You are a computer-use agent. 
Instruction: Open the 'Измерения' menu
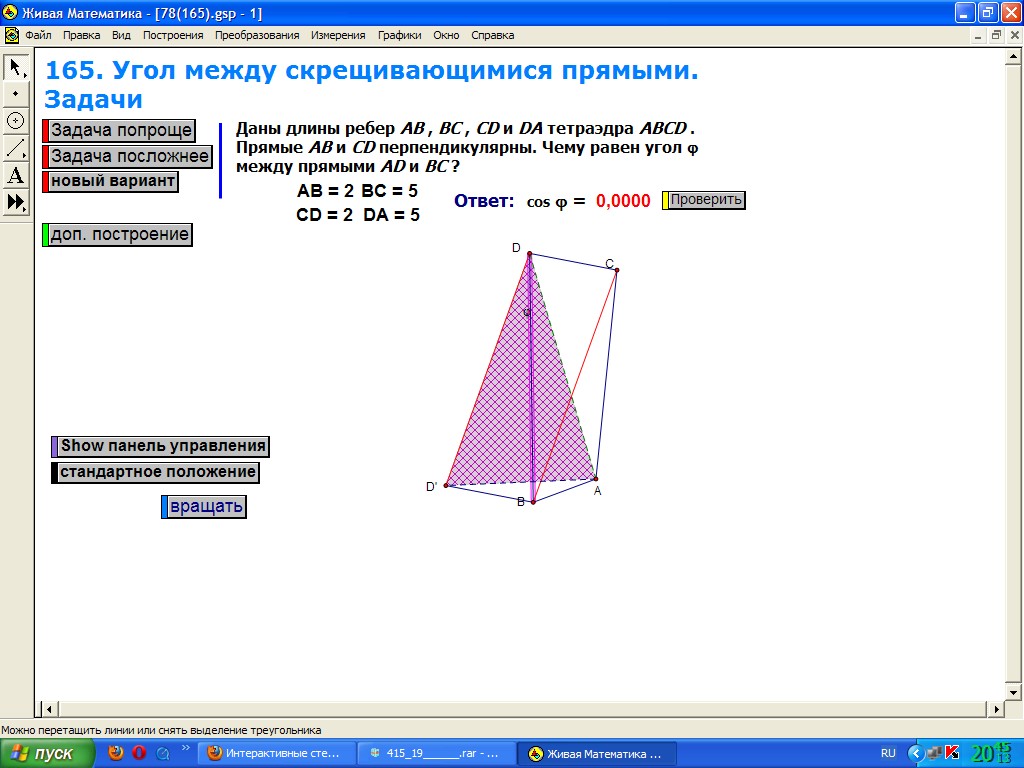click(x=338, y=35)
